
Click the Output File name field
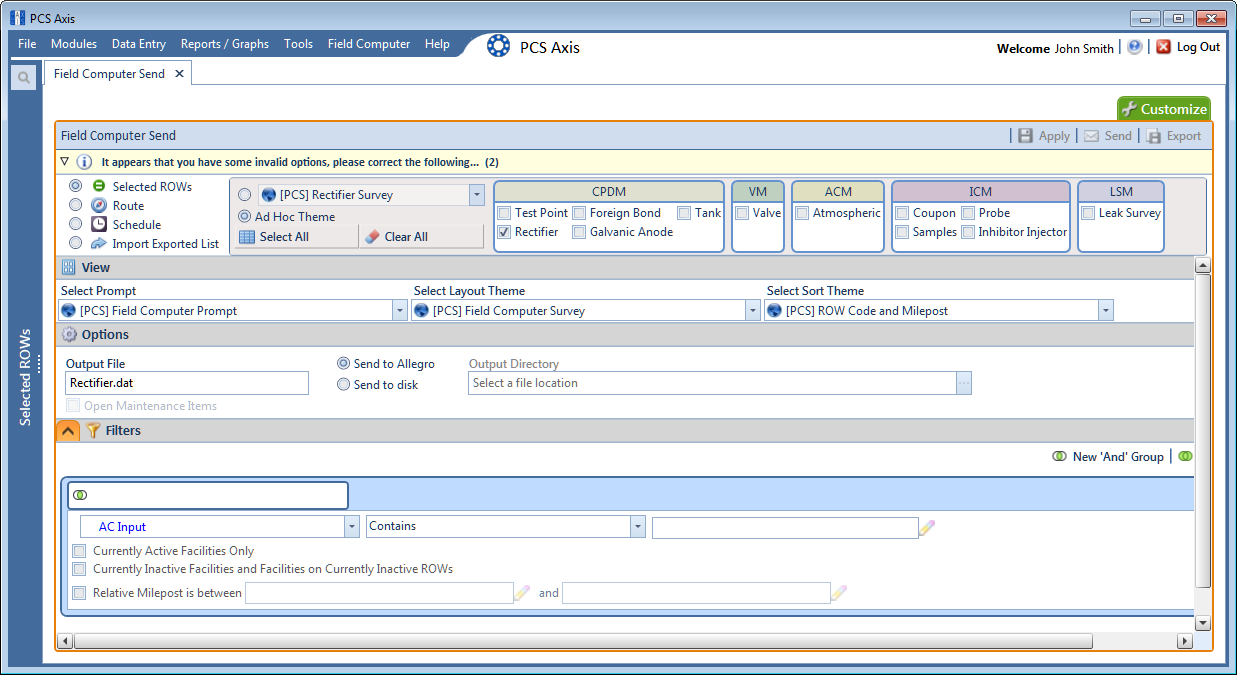tap(187, 383)
